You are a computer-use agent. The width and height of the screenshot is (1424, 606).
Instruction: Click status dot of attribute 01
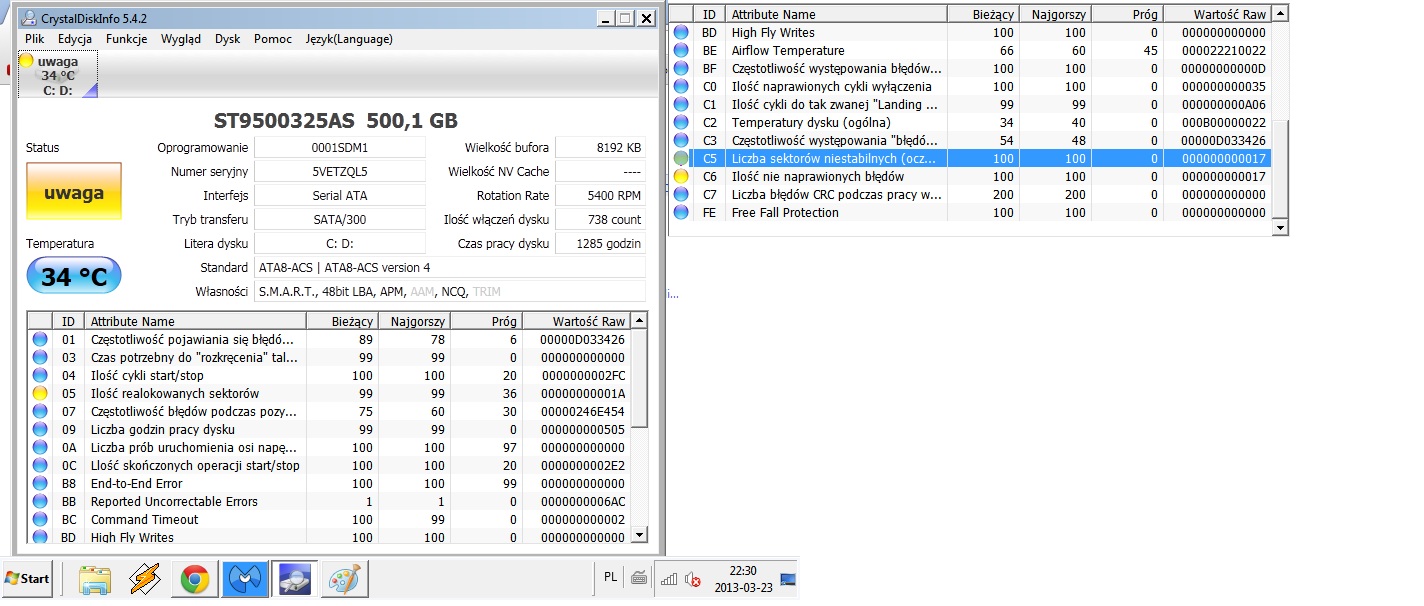point(40,339)
